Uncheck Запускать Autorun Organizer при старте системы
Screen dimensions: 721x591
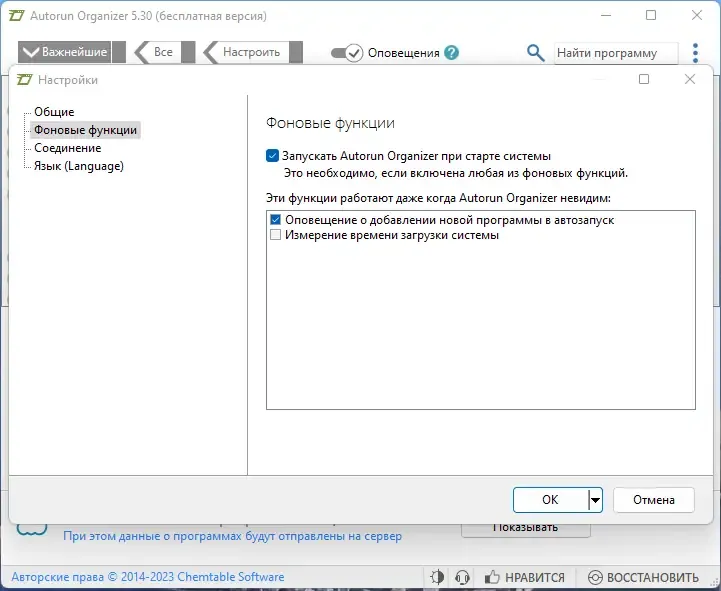[x=272, y=156]
